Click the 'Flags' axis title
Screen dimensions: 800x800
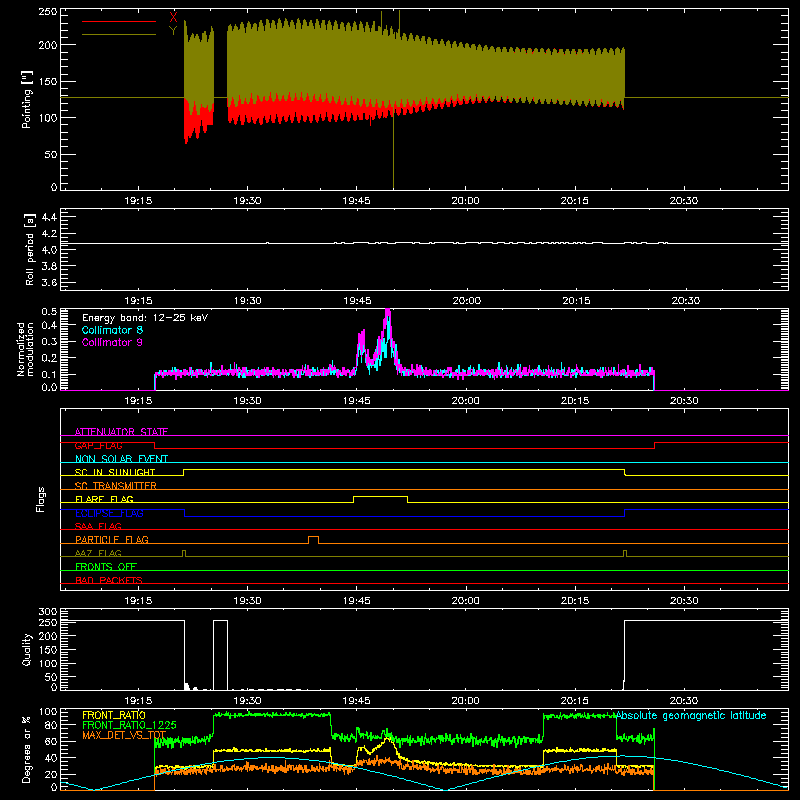pyautogui.click(x=40, y=499)
